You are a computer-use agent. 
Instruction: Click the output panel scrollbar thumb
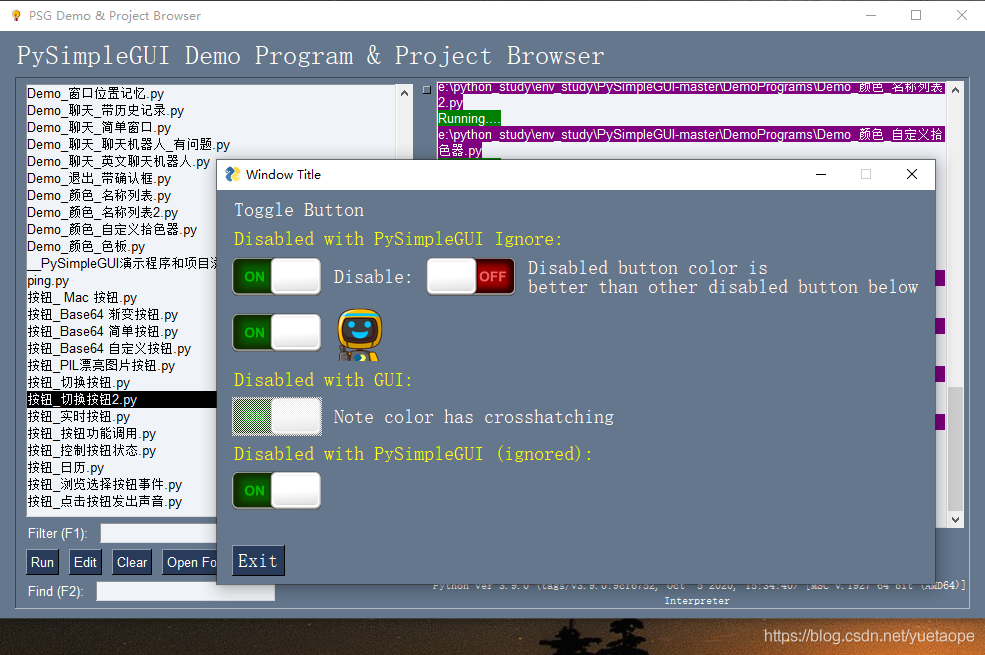pyautogui.click(x=955, y=448)
